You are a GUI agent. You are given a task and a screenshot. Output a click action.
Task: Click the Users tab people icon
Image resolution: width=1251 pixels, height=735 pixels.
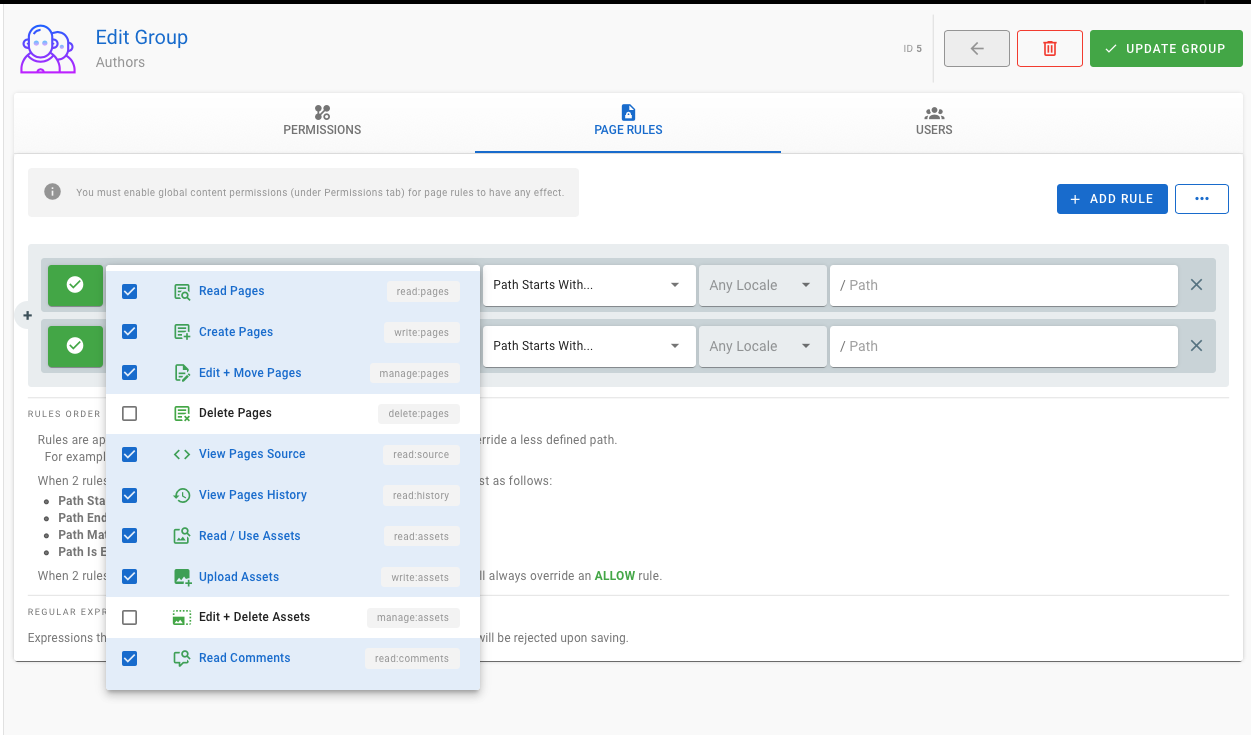(934, 112)
